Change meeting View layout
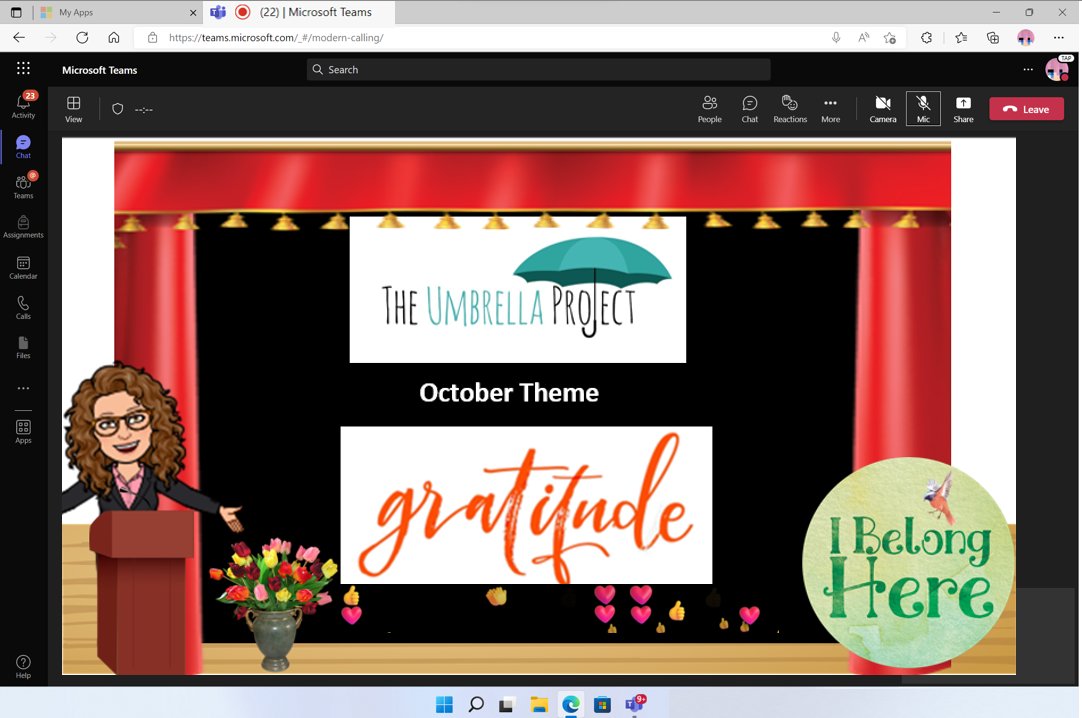Image resolution: width=1082 pixels, height=718 pixels. (x=74, y=109)
